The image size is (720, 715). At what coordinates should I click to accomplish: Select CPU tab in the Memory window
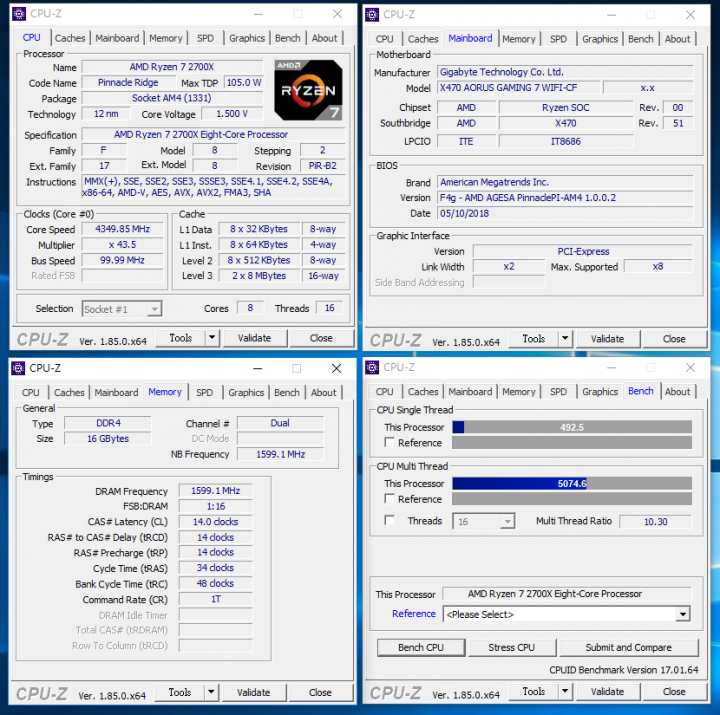[31, 393]
